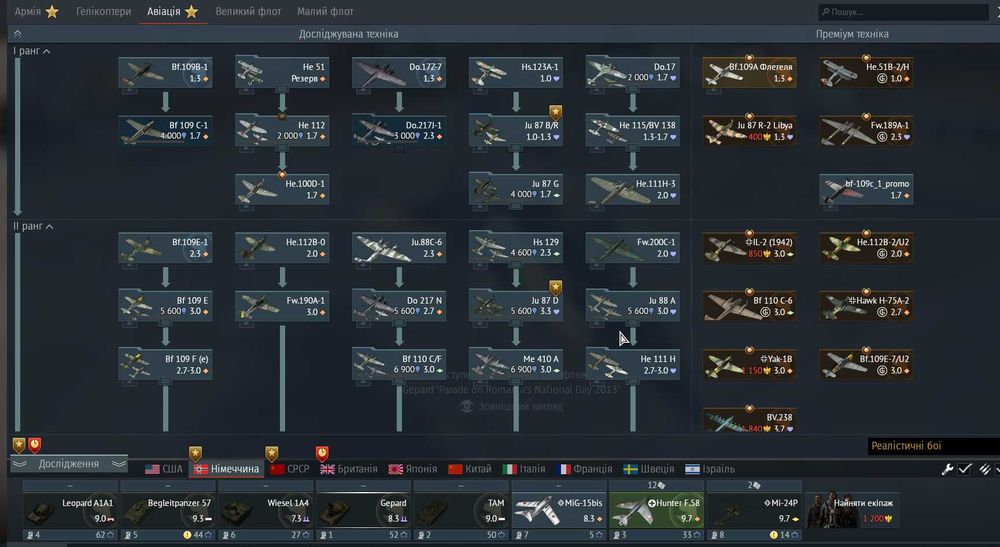Select the Do.217J-1 aircraft card
The height and width of the screenshot is (547, 1000).
(399, 131)
